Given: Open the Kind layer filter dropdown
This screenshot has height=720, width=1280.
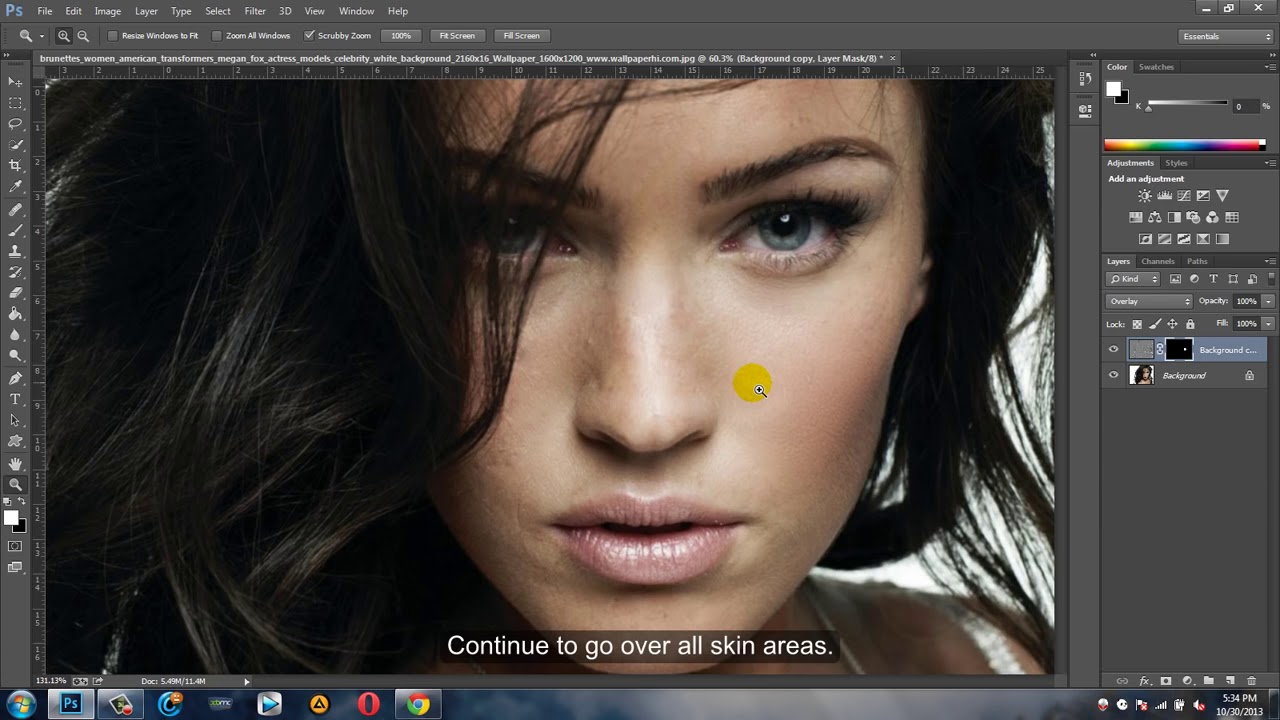Looking at the screenshot, I should pos(1133,279).
